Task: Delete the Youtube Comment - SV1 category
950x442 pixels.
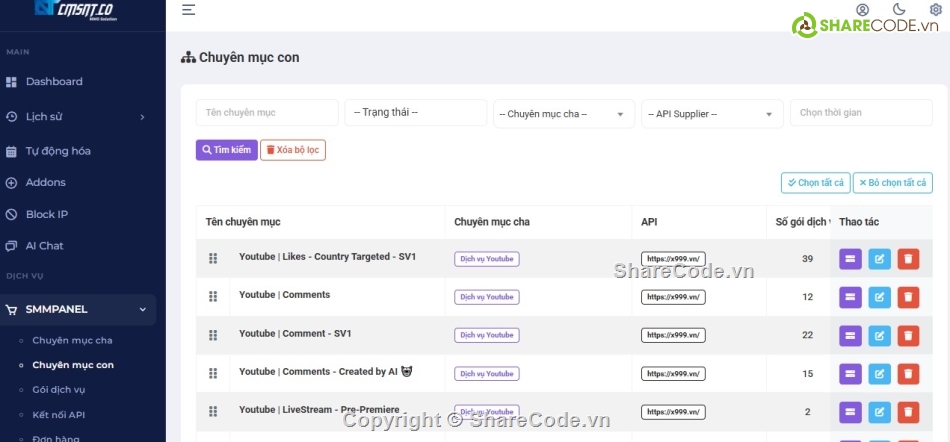Action: (908, 335)
